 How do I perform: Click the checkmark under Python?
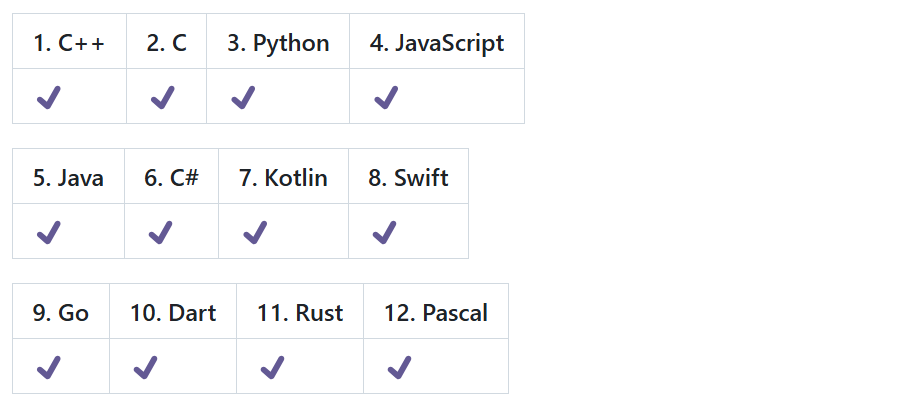click(243, 97)
